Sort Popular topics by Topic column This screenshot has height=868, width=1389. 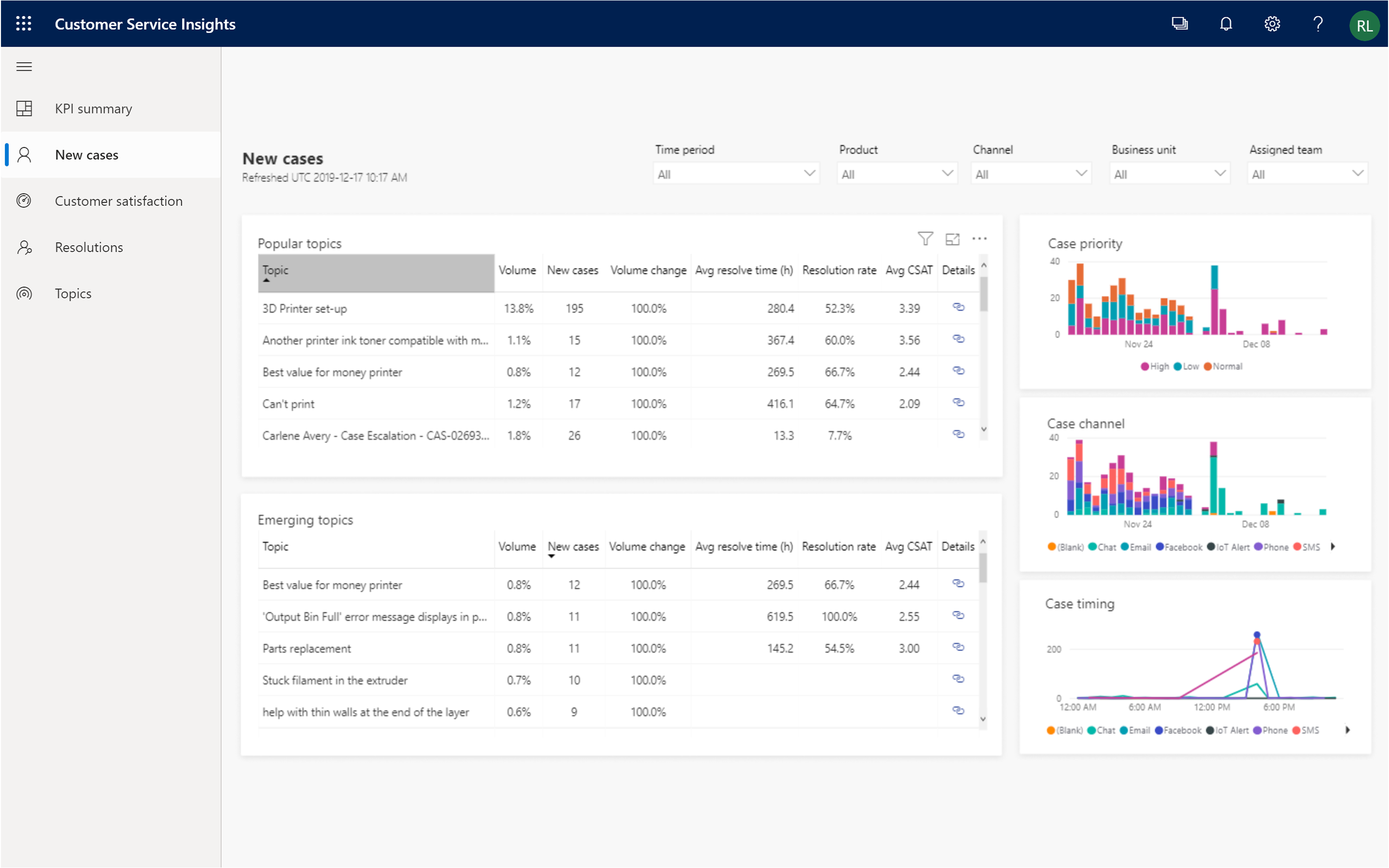376,272
